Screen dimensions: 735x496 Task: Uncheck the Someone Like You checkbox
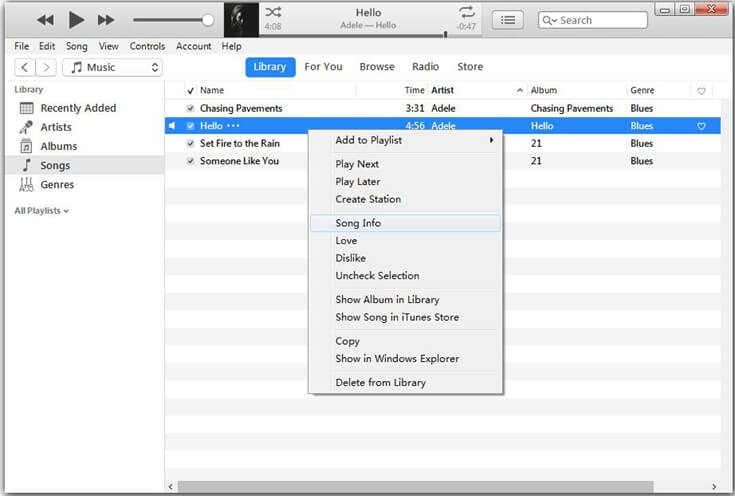coord(191,161)
